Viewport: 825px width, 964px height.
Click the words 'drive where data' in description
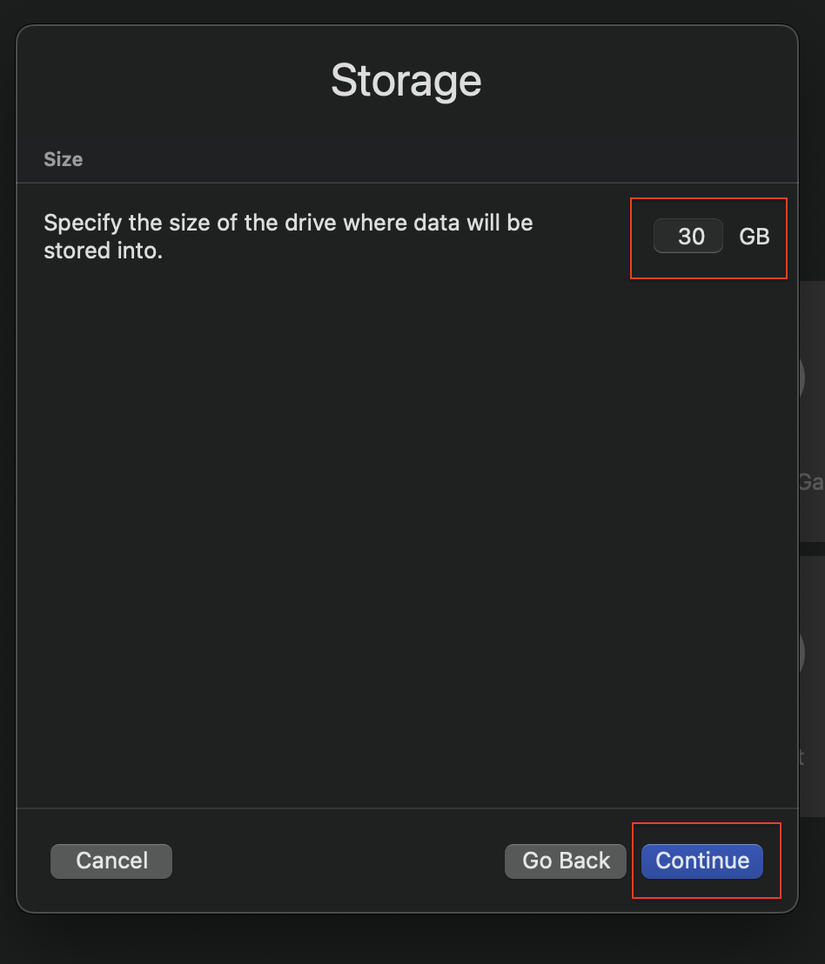(314, 222)
